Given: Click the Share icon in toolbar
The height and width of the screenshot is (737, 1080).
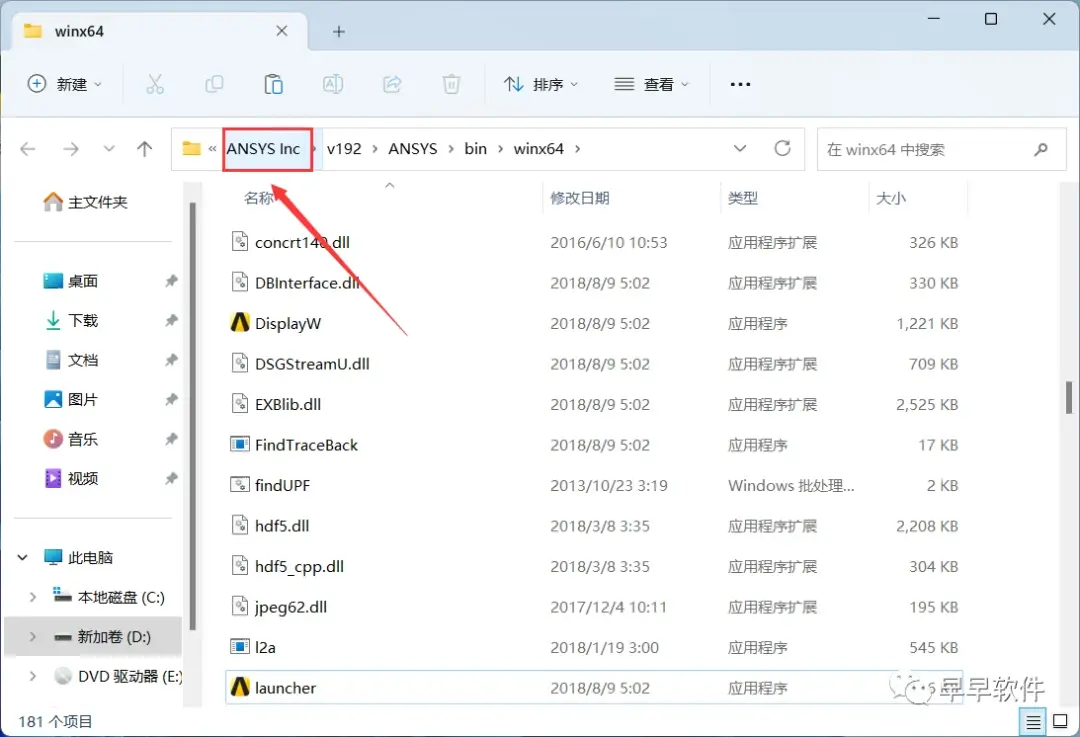Looking at the screenshot, I should 392,85.
